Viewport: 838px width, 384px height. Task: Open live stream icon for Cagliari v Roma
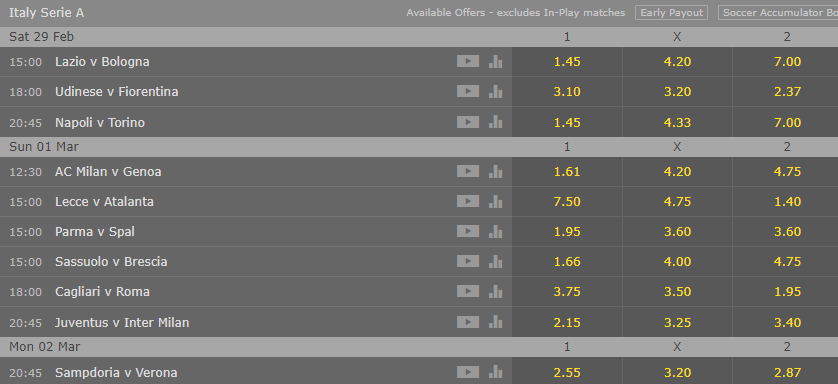468,291
